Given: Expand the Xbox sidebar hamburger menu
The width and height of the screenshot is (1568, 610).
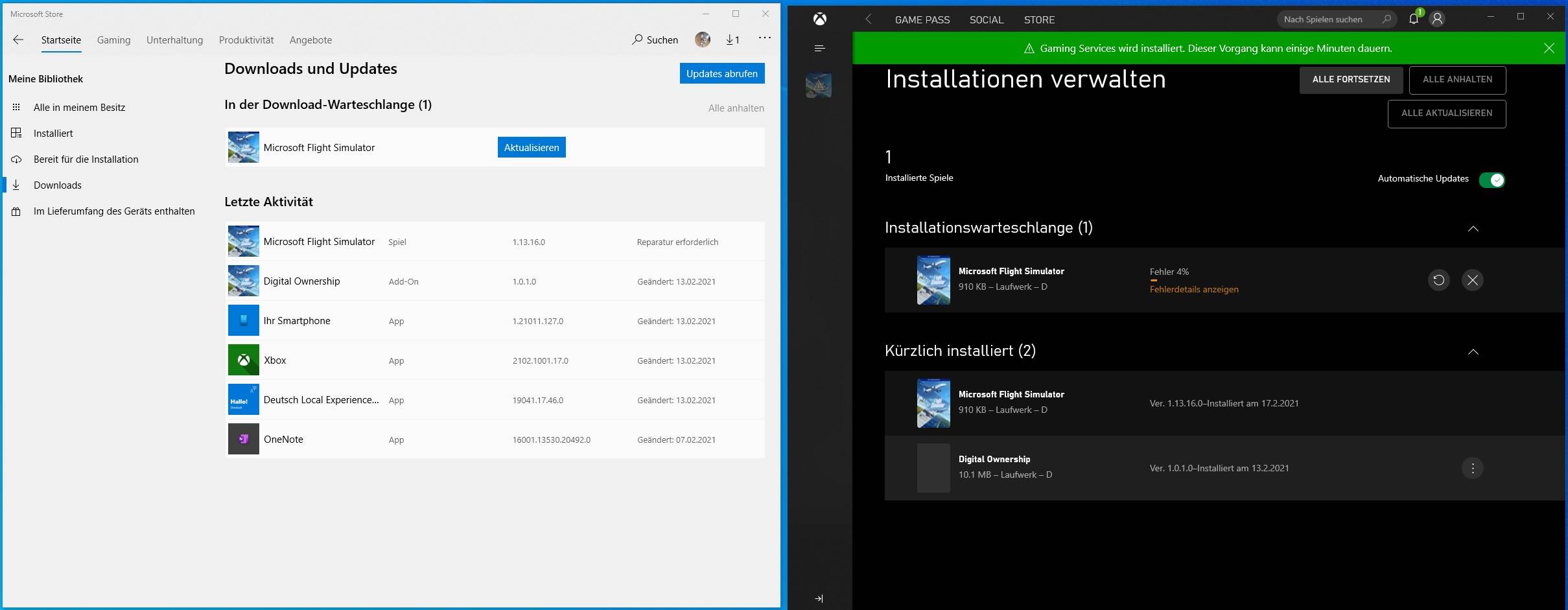Looking at the screenshot, I should coord(819,48).
